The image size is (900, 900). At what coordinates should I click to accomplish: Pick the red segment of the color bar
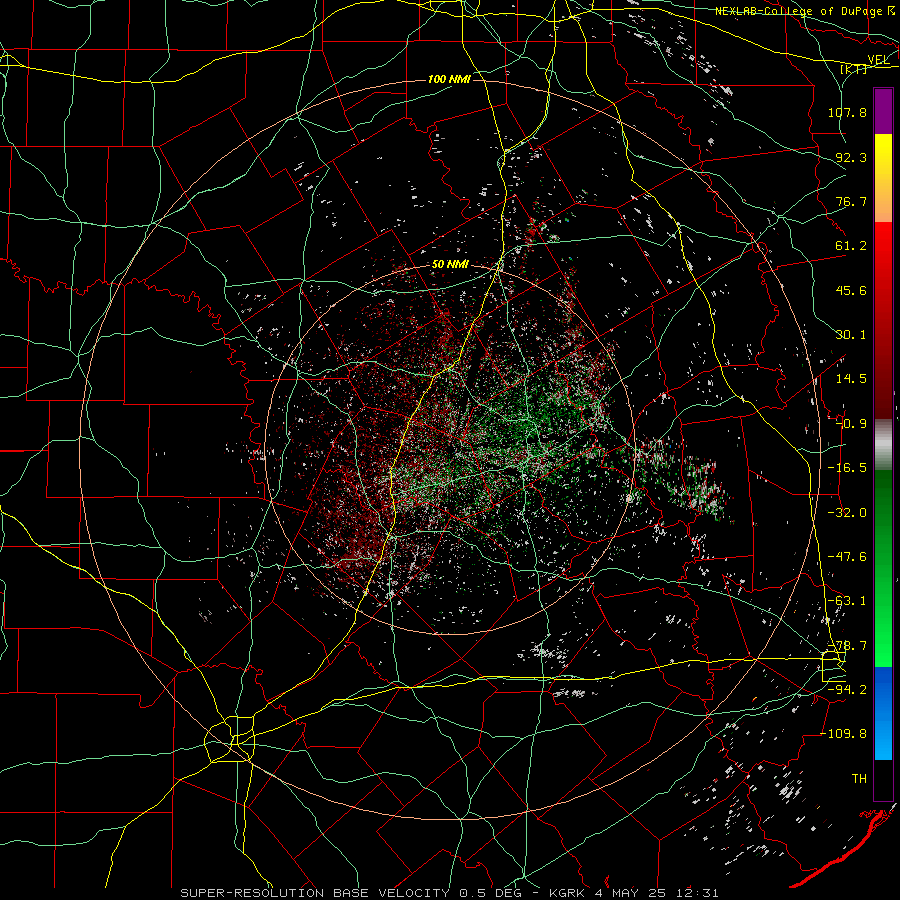click(x=883, y=320)
